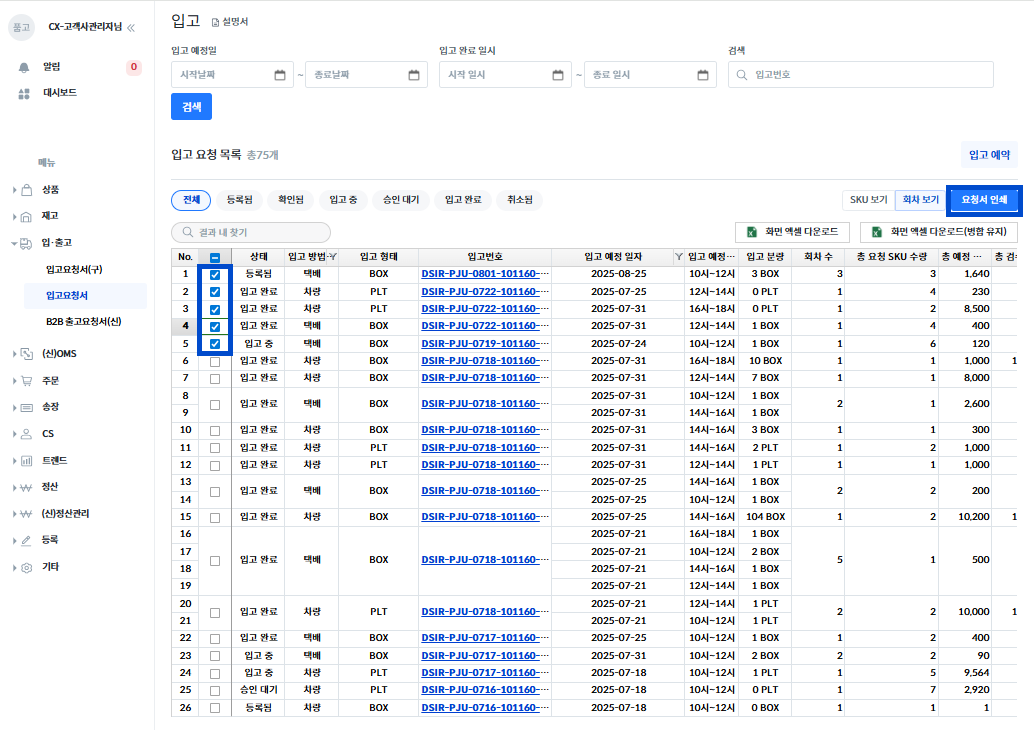1034x730 pixels.
Task: Switch to the 입고 완료 filter tab
Action: 463,200
